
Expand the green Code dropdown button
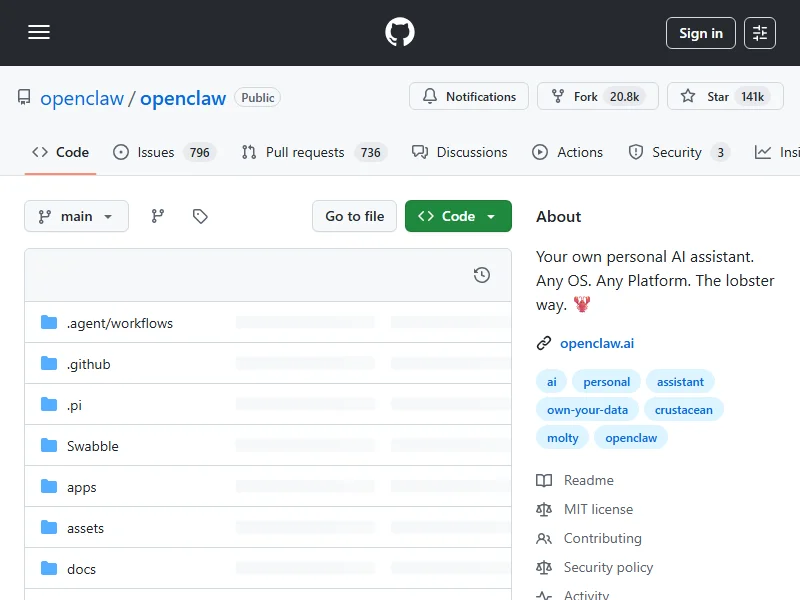(x=458, y=216)
